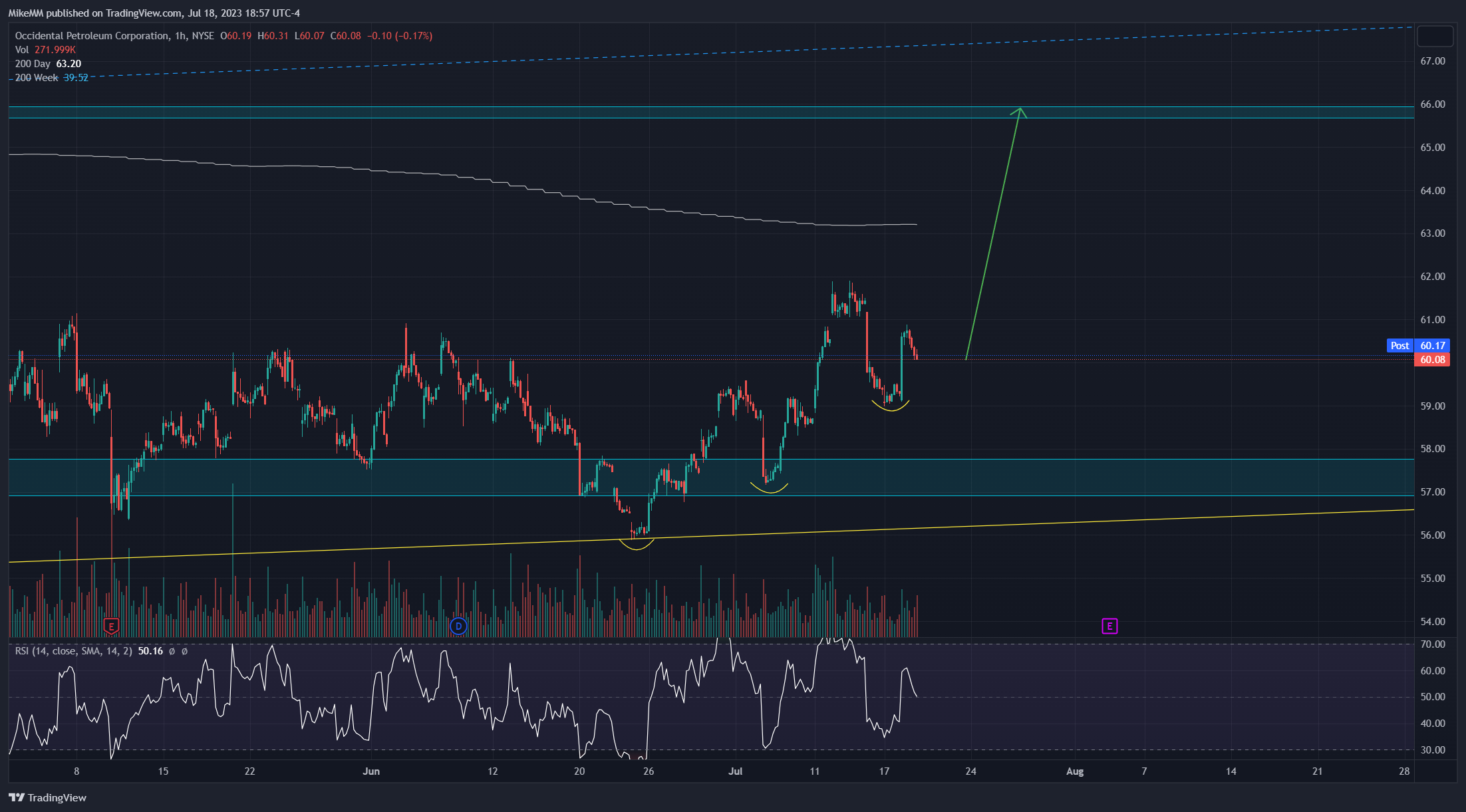Image resolution: width=1466 pixels, height=812 pixels.
Task: Click the 70.00 RSI axis label
Action: tap(1433, 644)
